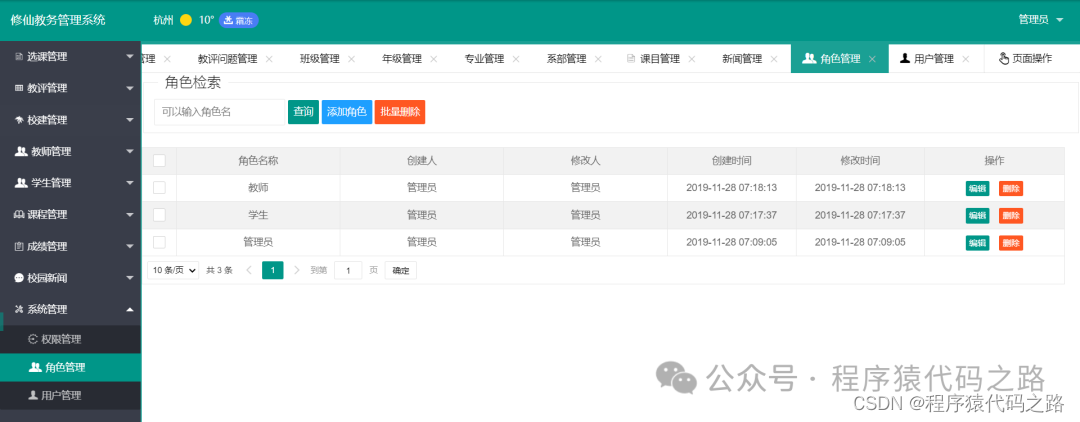Click the 权限管理 submenu icon

(32, 339)
